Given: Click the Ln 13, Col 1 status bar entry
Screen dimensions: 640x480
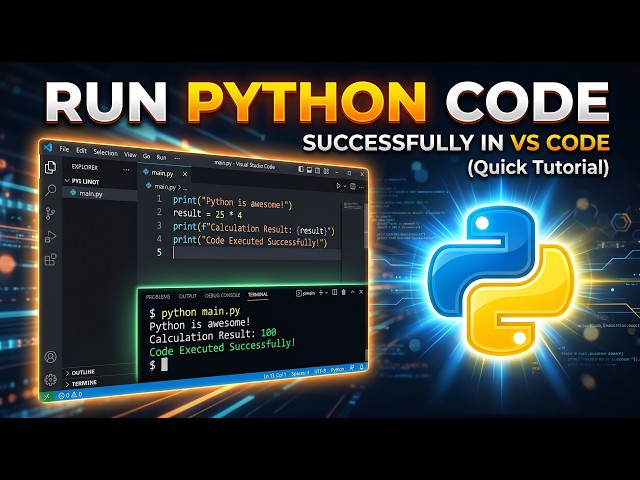Looking at the screenshot, I should tap(275, 375).
